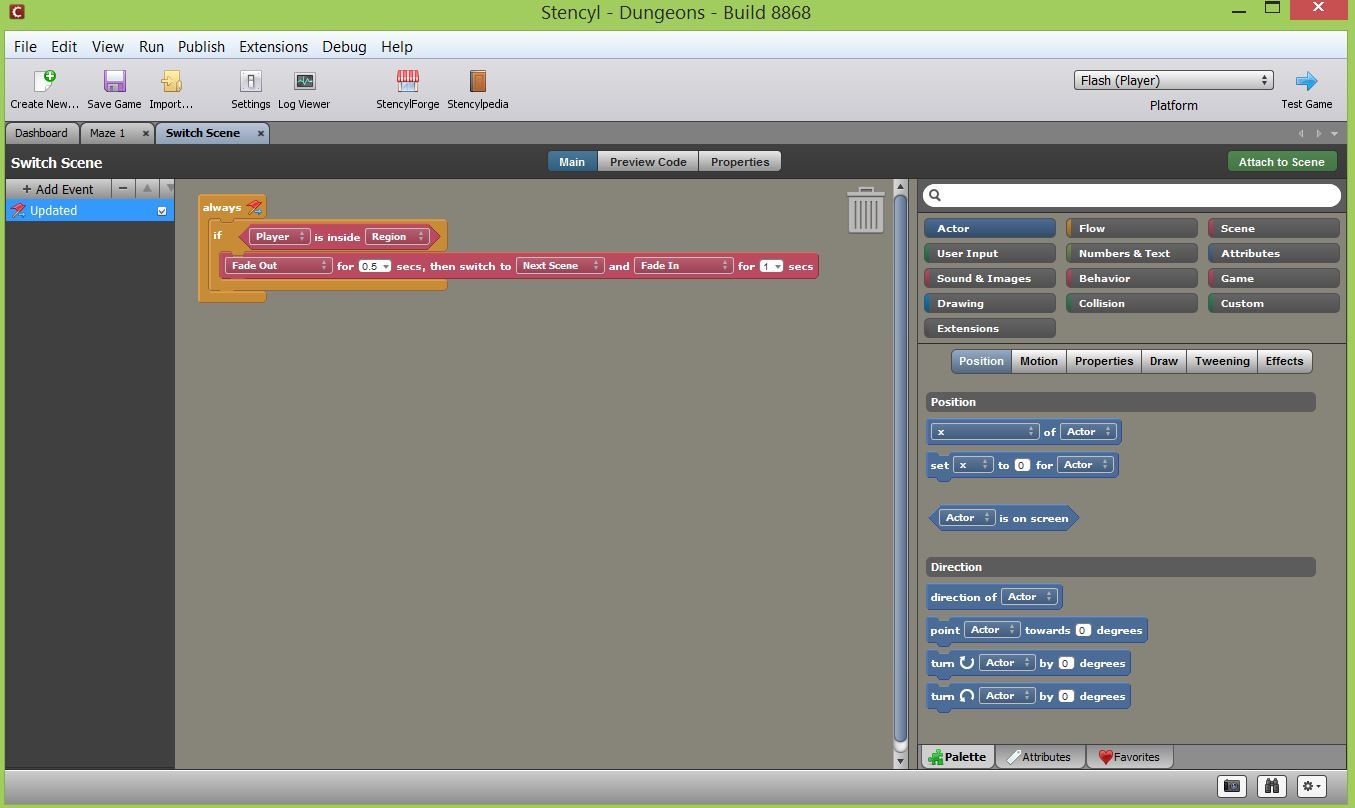Select the Flow block category
This screenshot has width=1355, height=808.
tap(1131, 228)
